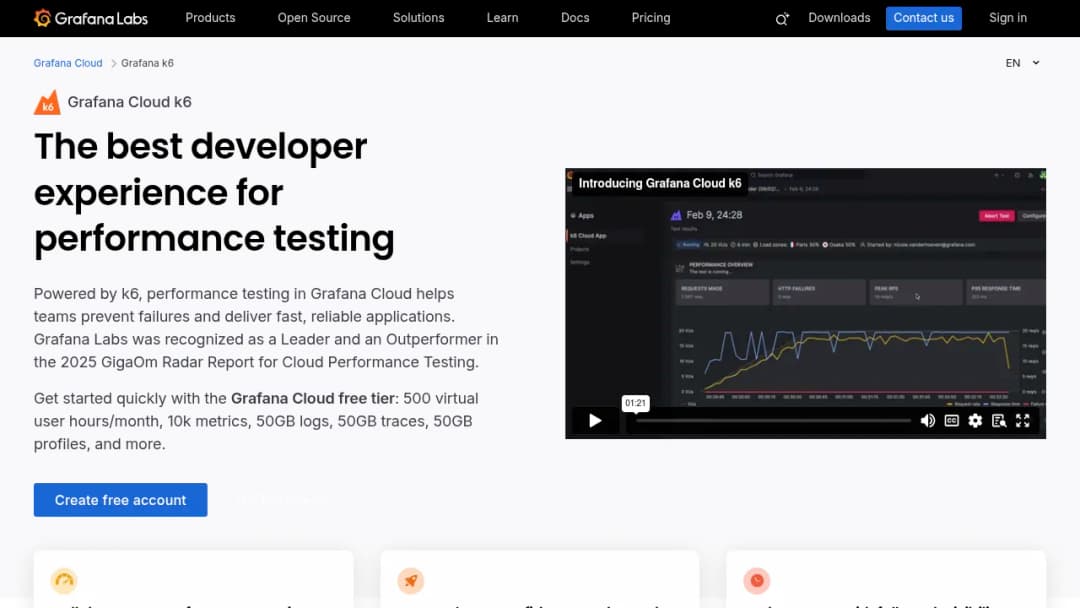The image size is (1080, 608).
Task: Enter fullscreen mode on the video
Action: [1023, 421]
